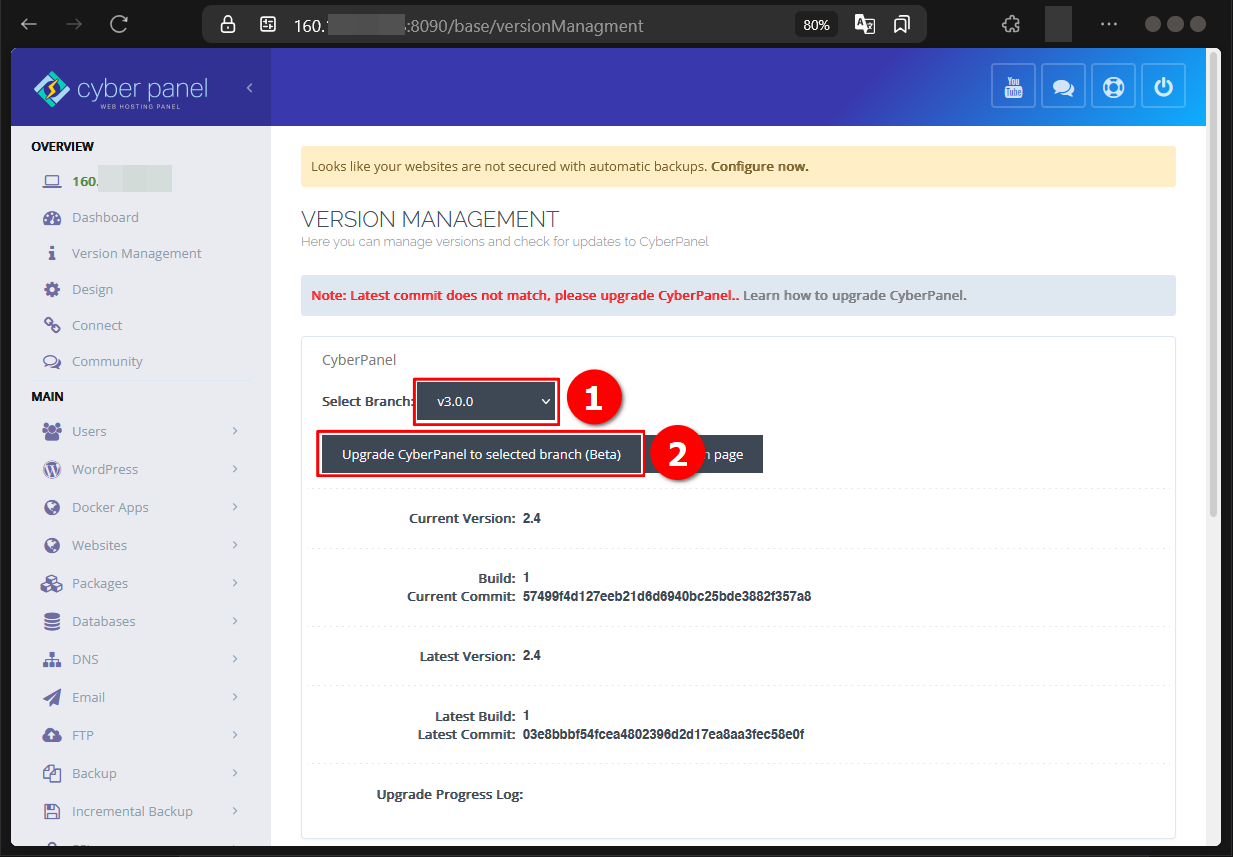Open Docker Apps menu item
This screenshot has width=1233, height=857.
[110, 507]
